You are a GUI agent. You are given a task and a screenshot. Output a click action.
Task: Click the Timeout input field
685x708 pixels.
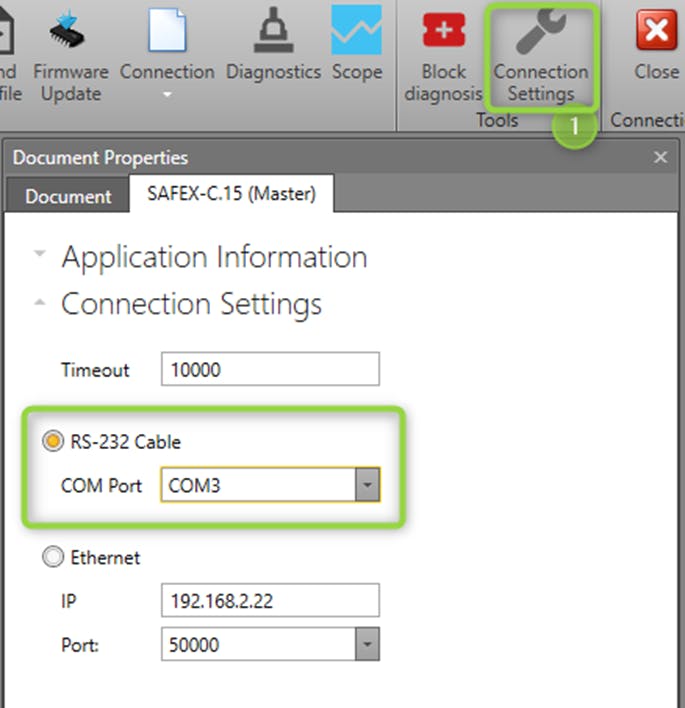click(x=270, y=369)
